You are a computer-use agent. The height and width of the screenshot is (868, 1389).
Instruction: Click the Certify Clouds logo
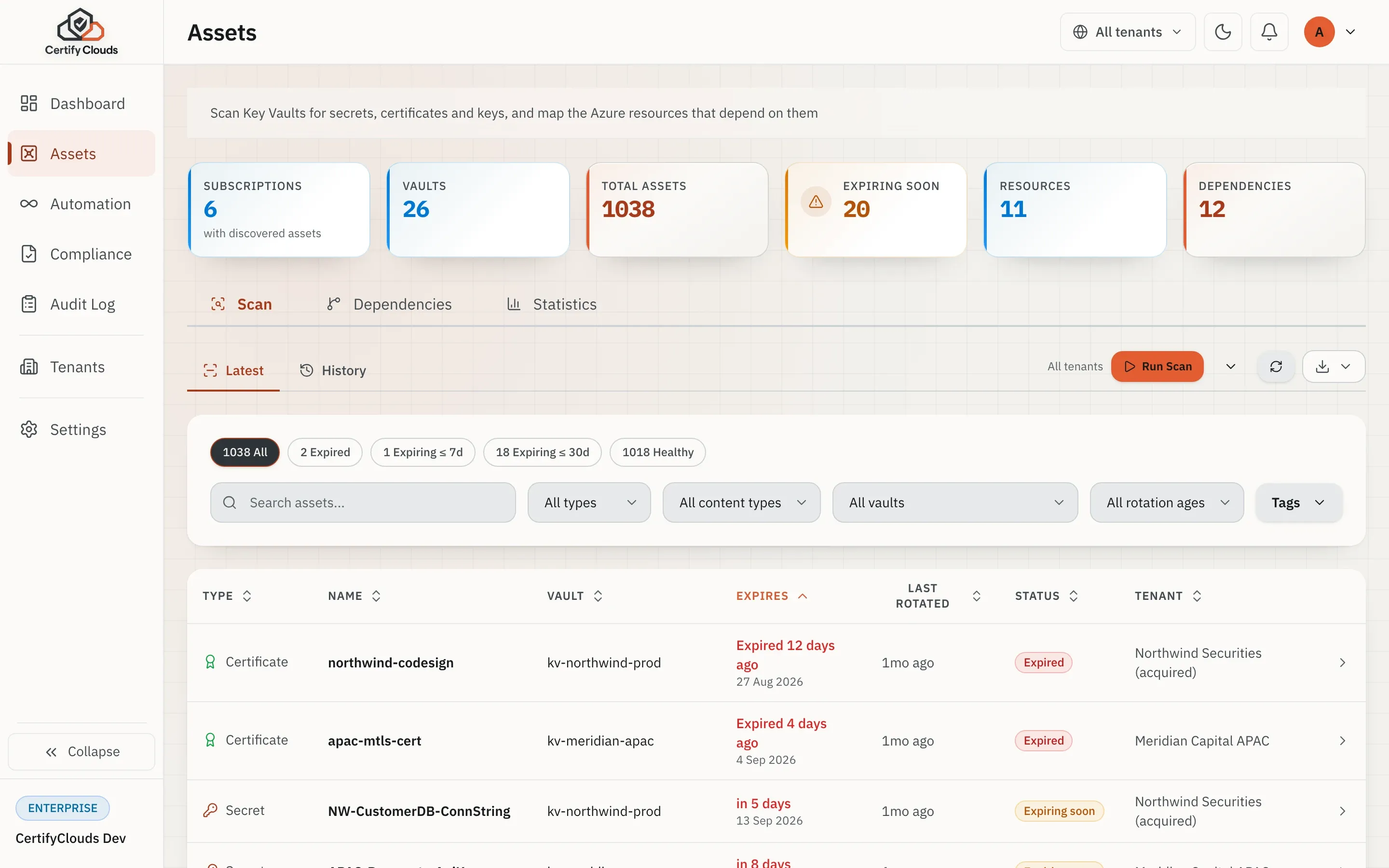coord(81,32)
